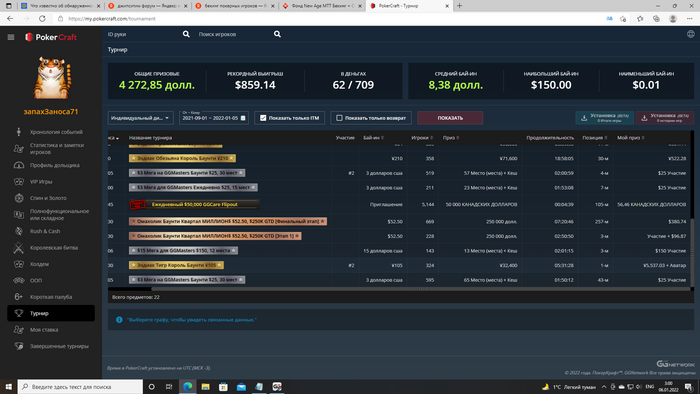This screenshot has height=394, width=700.
Task: Toggle Показать только ITM checkbox
Action: [x=263, y=118]
